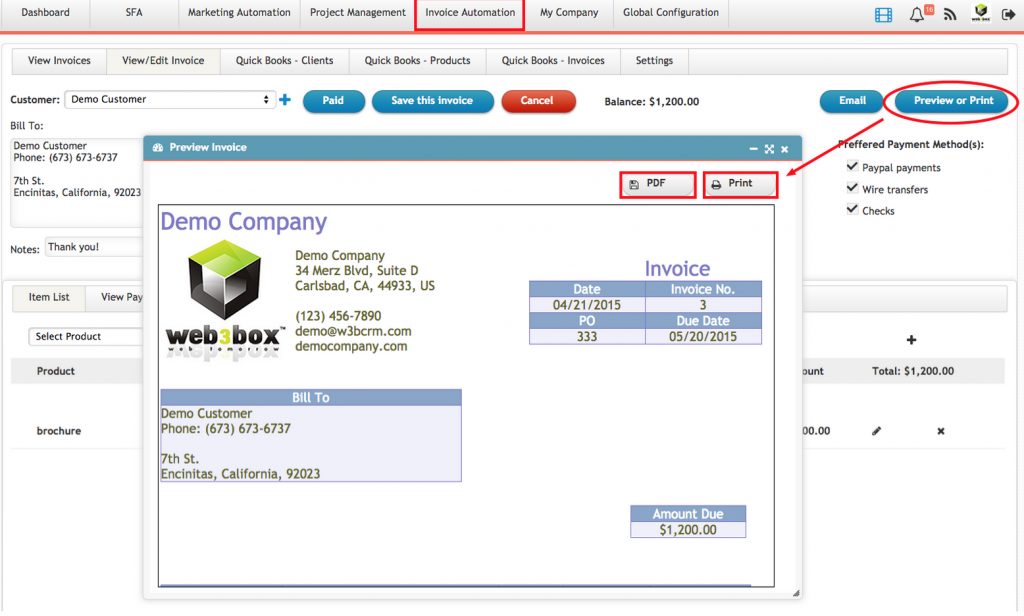This screenshot has width=1024, height=616.
Task: Toggle Wire transfers checkbox
Action: tap(852, 188)
